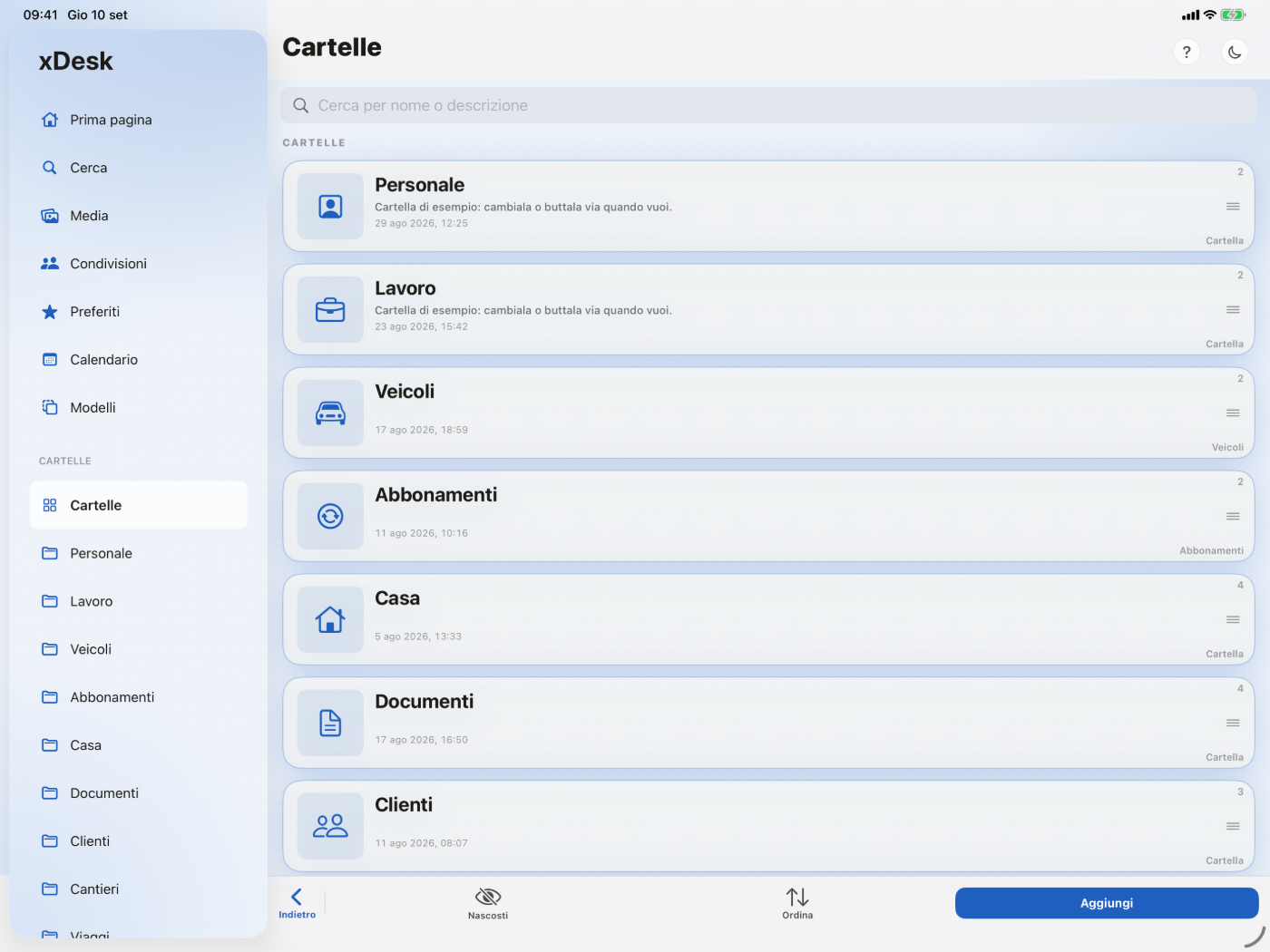Click the Personale card reorder handle
Viewport: 1270px width, 952px height.
1233,207
